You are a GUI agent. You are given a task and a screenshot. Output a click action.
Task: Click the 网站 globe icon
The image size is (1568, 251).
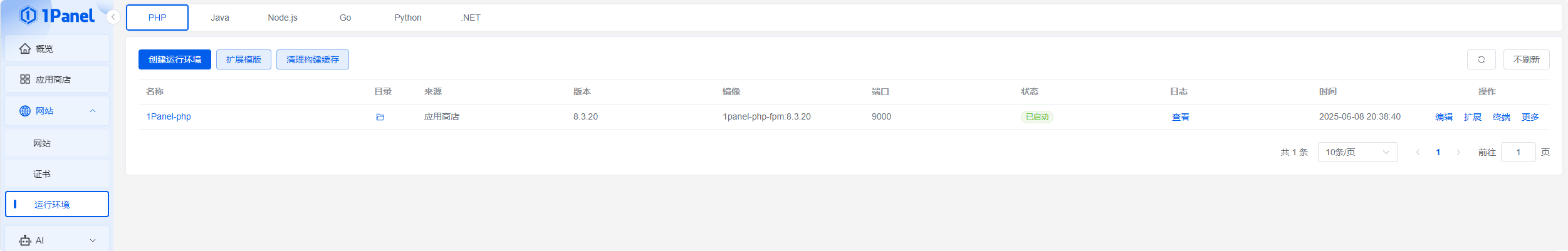[25, 111]
